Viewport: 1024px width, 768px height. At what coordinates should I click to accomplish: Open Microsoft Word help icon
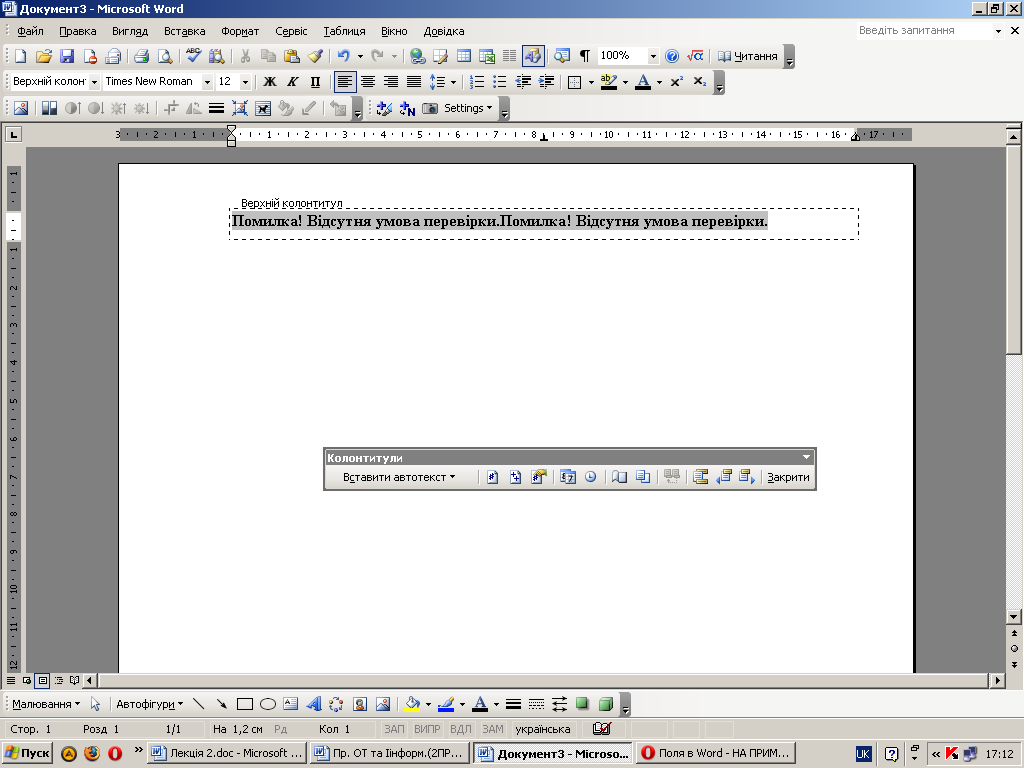672,56
